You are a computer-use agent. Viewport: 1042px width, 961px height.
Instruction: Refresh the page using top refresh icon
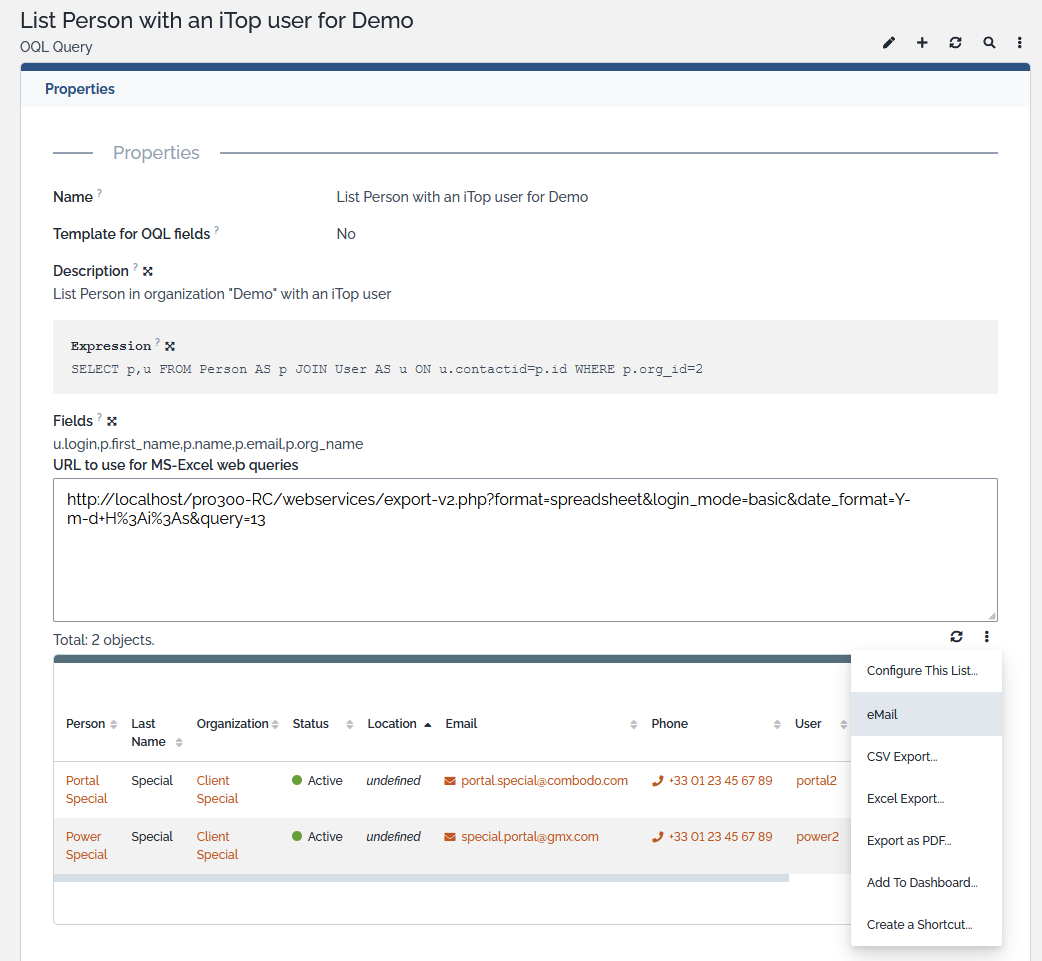tap(955, 43)
